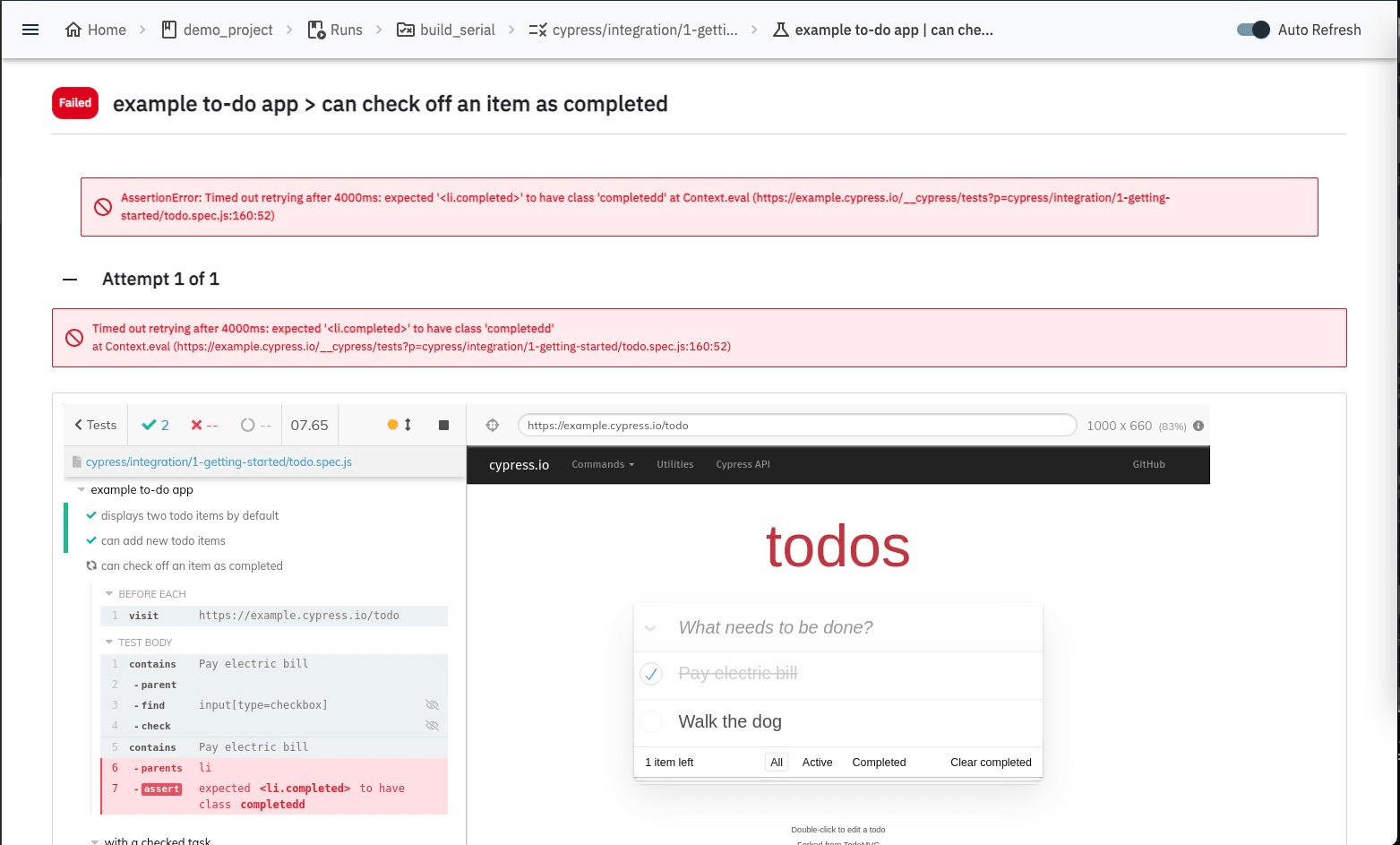Click the failed tests count X
Viewport: 1400px width, 845px height.
pyautogui.click(x=204, y=425)
